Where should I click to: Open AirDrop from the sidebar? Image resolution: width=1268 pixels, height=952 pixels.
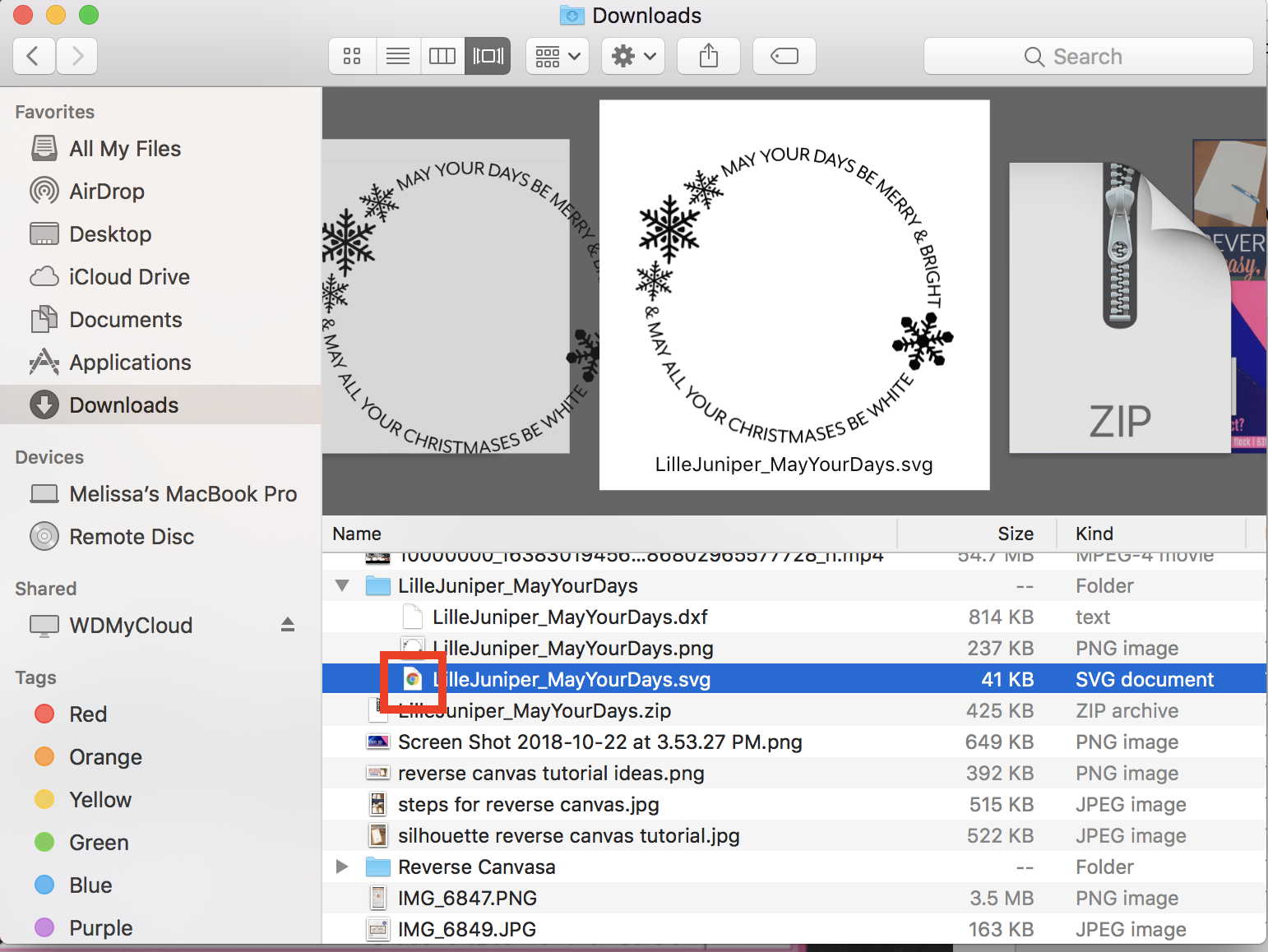pyautogui.click(x=105, y=191)
